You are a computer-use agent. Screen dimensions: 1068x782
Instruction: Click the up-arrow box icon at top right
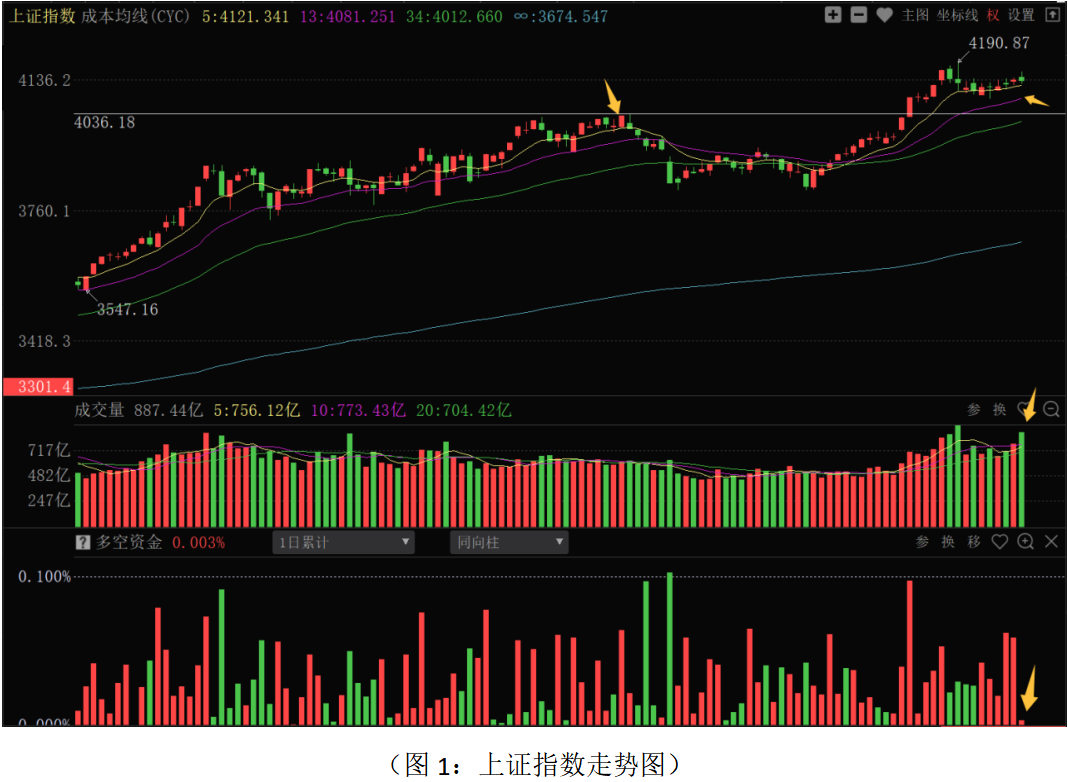point(1051,15)
